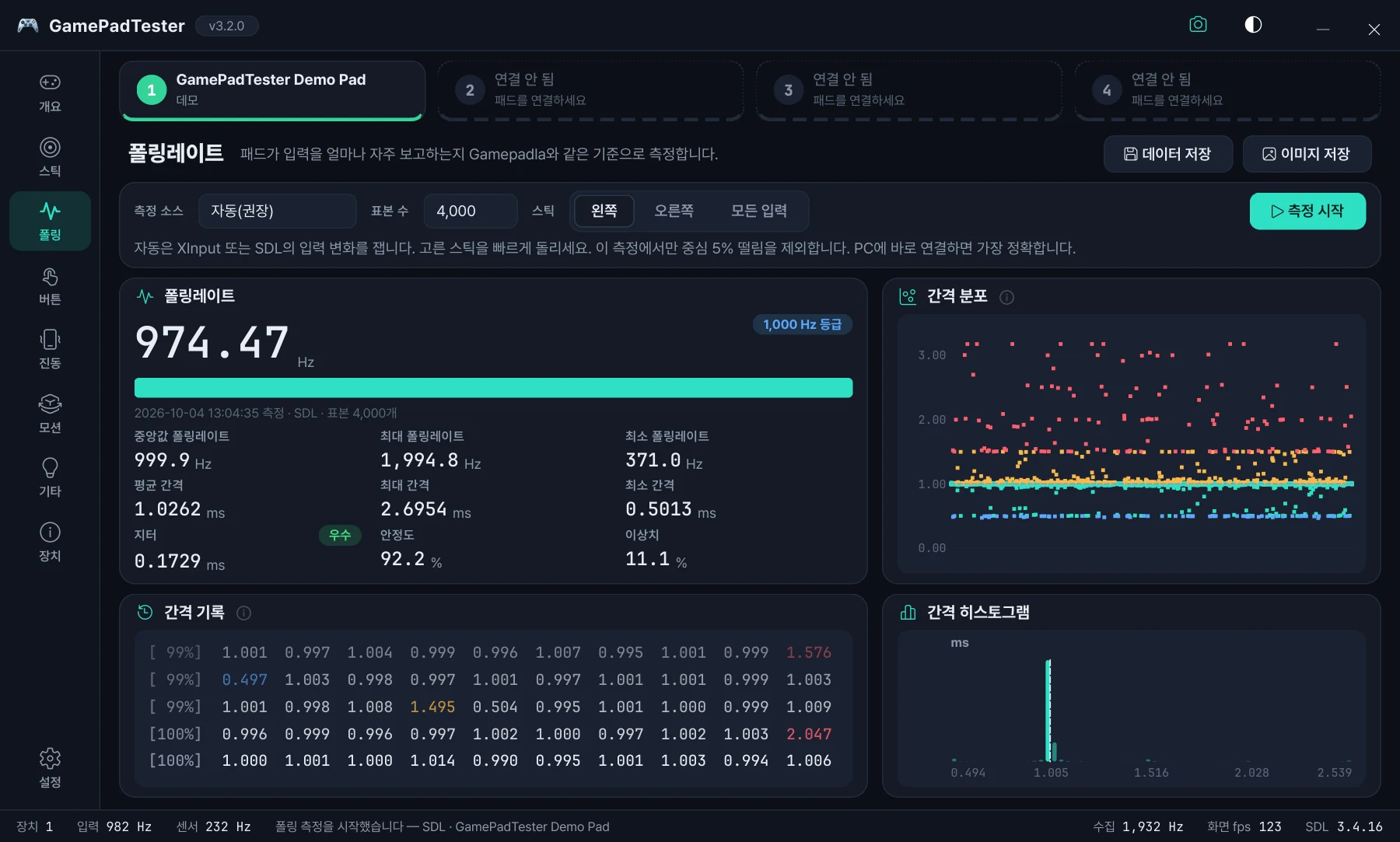Viewport: 1400px width, 842px height.
Task: Click the 이미지 저장 button
Action: coord(1307,154)
